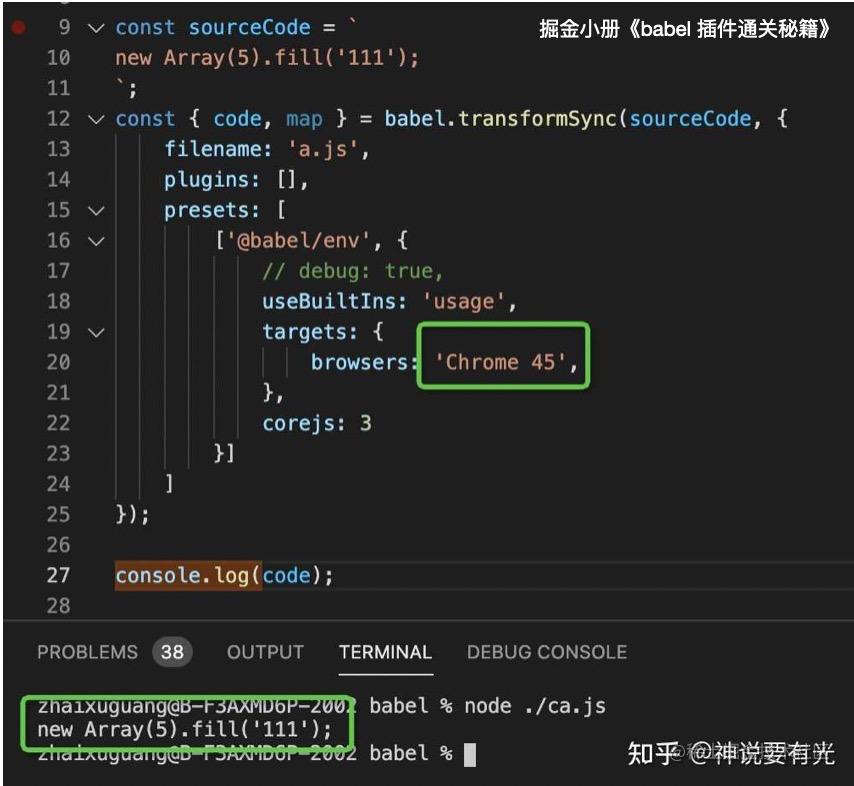This screenshot has width=854, height=786.
Task: Collapse the fold chevron on line 12
Action: point(96,119)
